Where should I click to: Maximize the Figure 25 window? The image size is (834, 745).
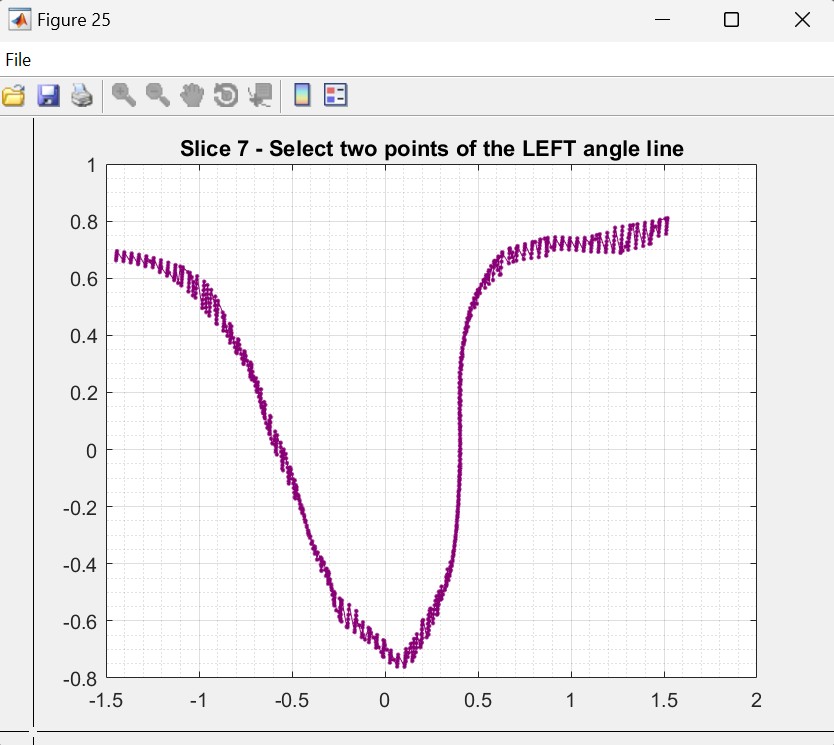[x=731, y=20]
